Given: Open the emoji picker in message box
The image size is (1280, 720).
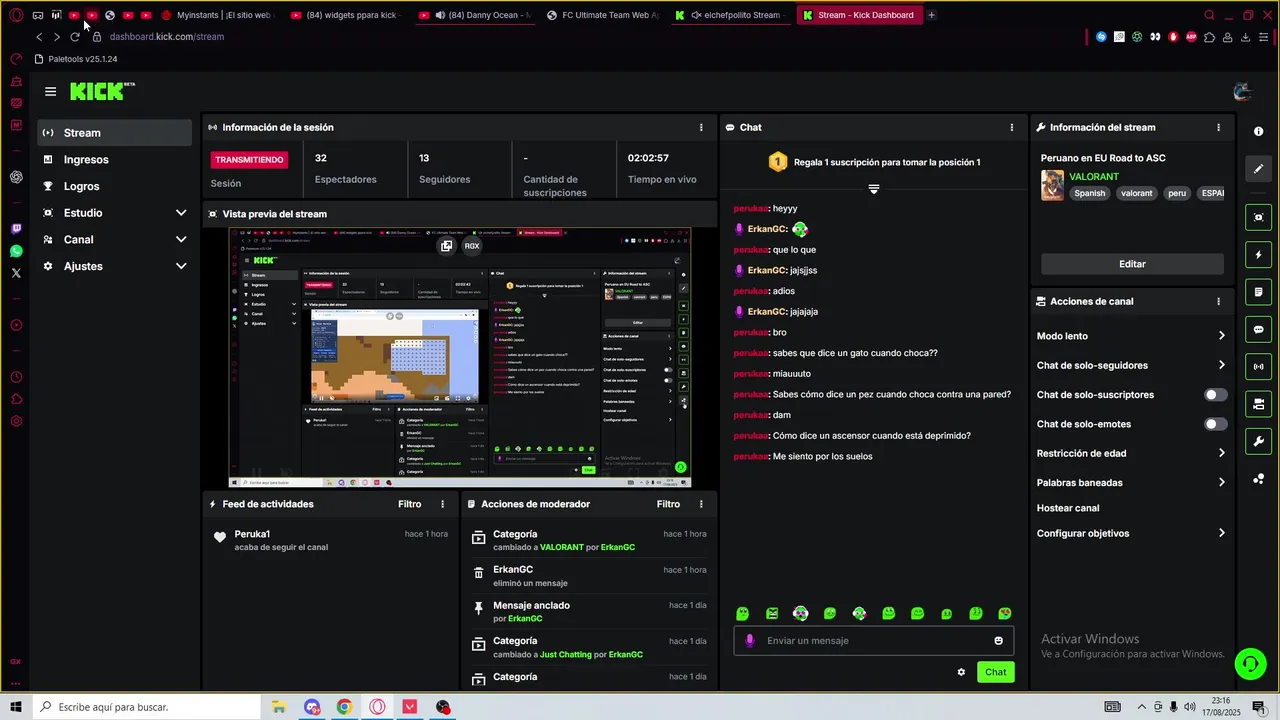Looking at the screenshot, I should pyautogui.click(x=998, y=641).
